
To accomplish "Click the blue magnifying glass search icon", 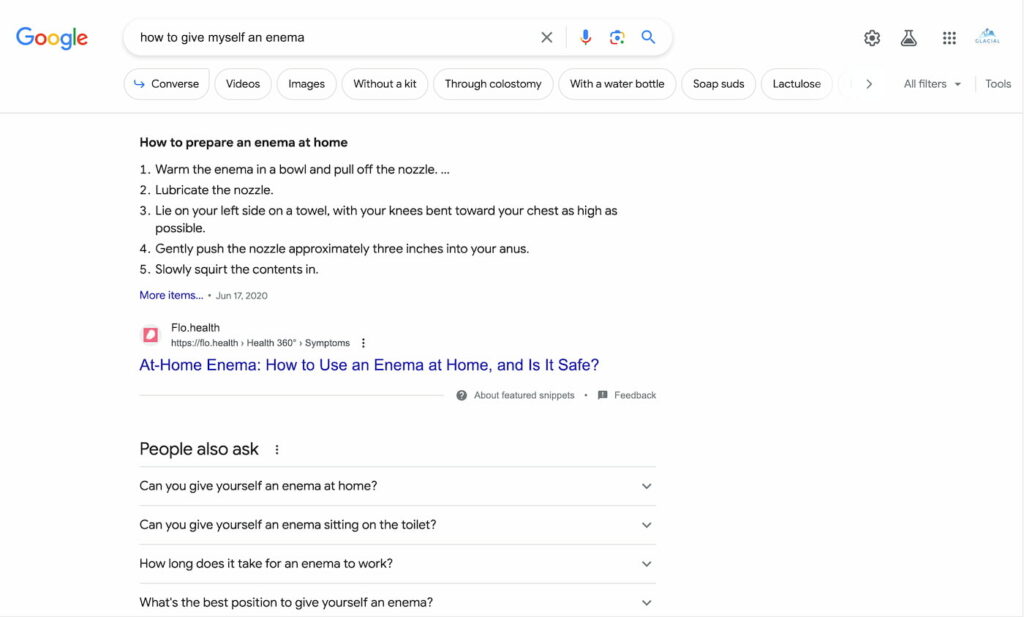I will point(648,37).
